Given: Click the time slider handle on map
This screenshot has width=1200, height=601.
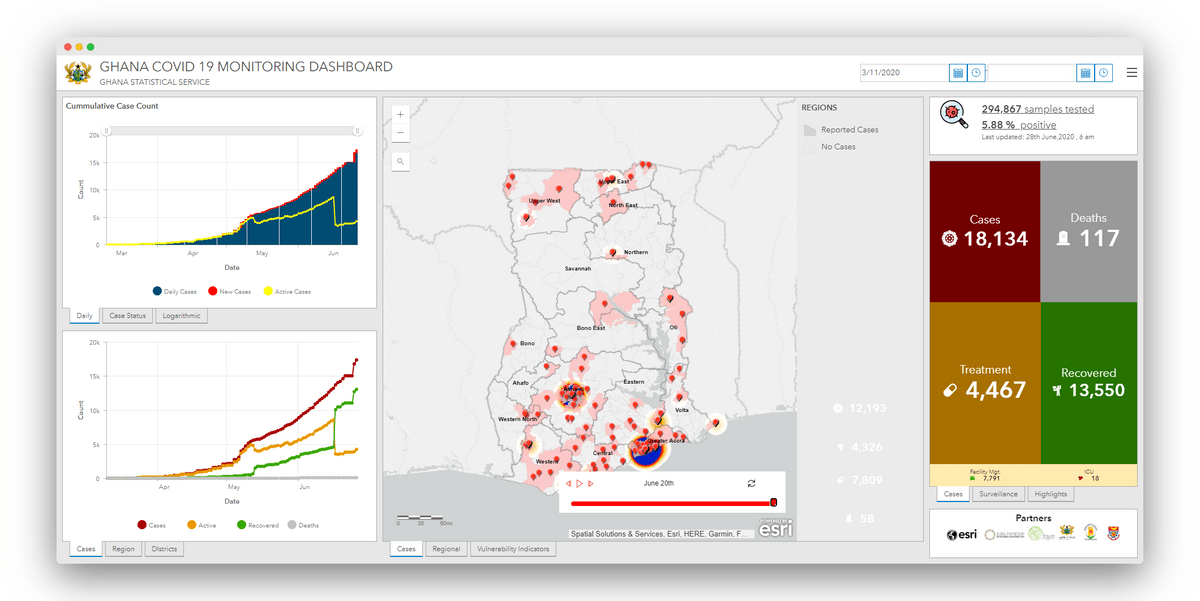Looking at the screenshot, I should (x=773, y=503).
